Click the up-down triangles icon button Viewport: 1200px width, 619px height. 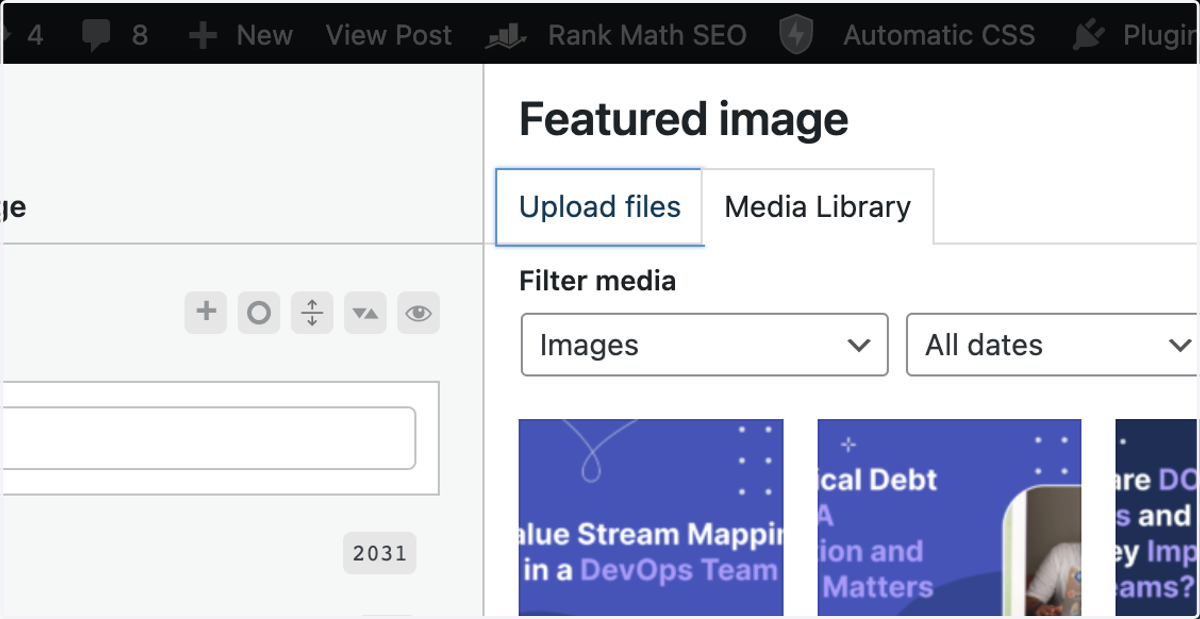(x=365, y=313)
